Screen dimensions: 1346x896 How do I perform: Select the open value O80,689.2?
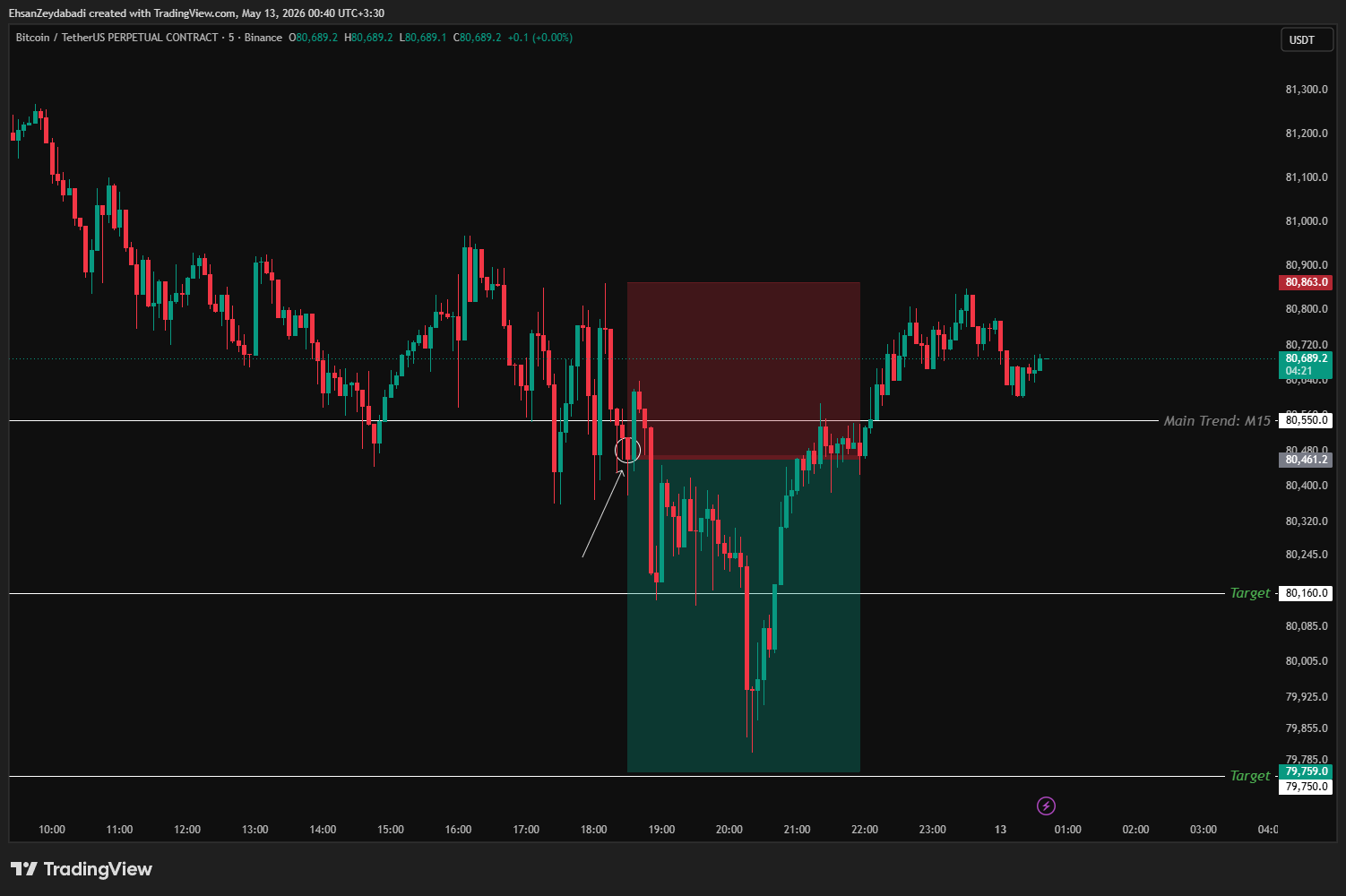coord(313,38)
